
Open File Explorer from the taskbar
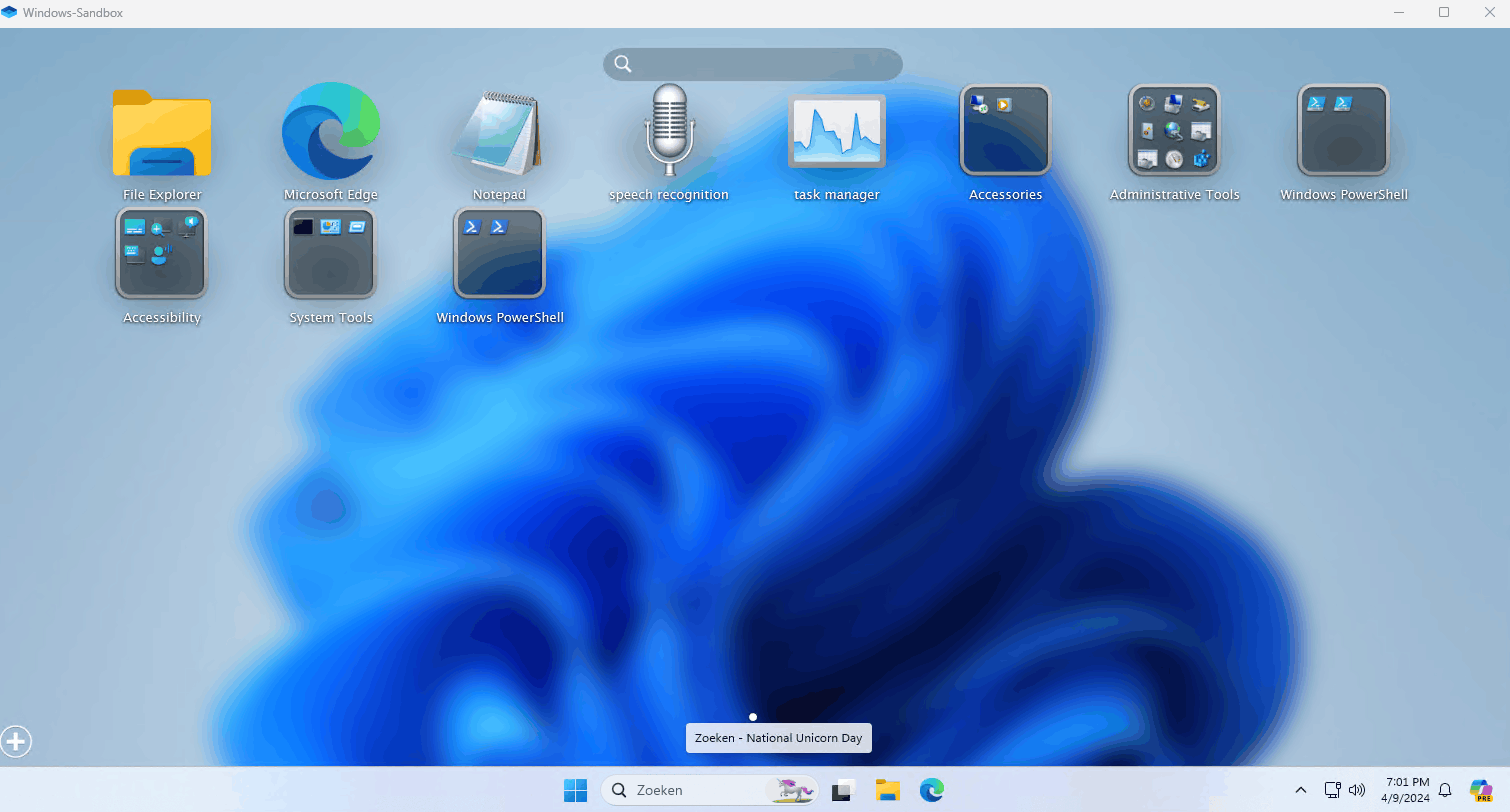[887, 790]
